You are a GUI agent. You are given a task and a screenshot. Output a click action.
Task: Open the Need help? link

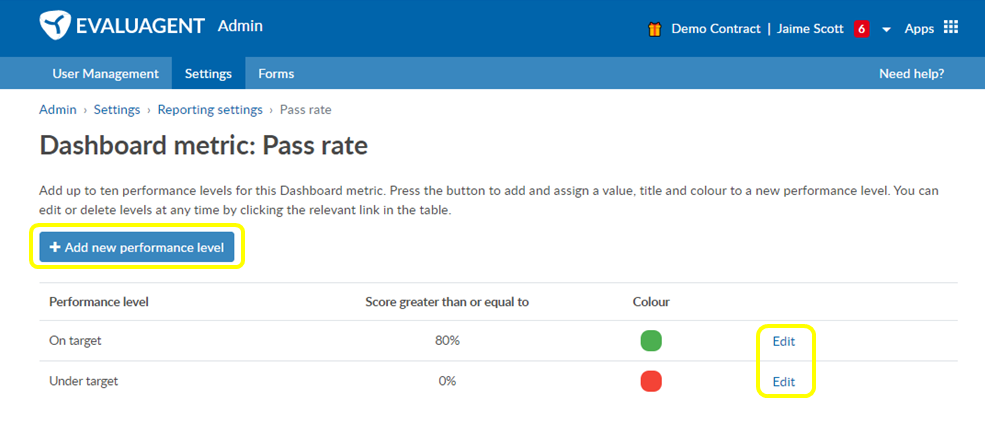912,74
